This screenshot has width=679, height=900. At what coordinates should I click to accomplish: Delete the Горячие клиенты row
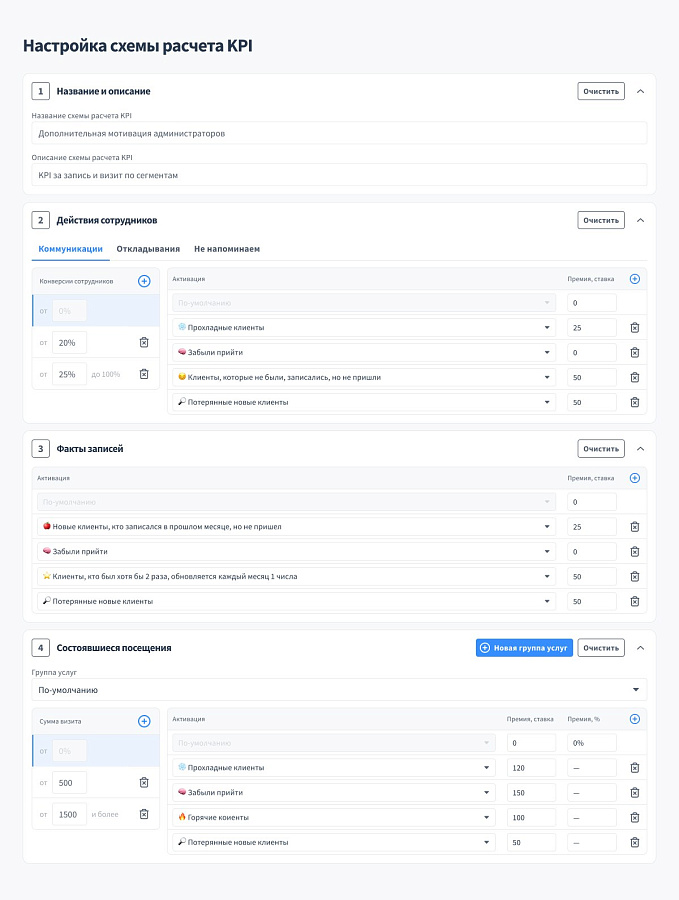click(x=635, y=818)
